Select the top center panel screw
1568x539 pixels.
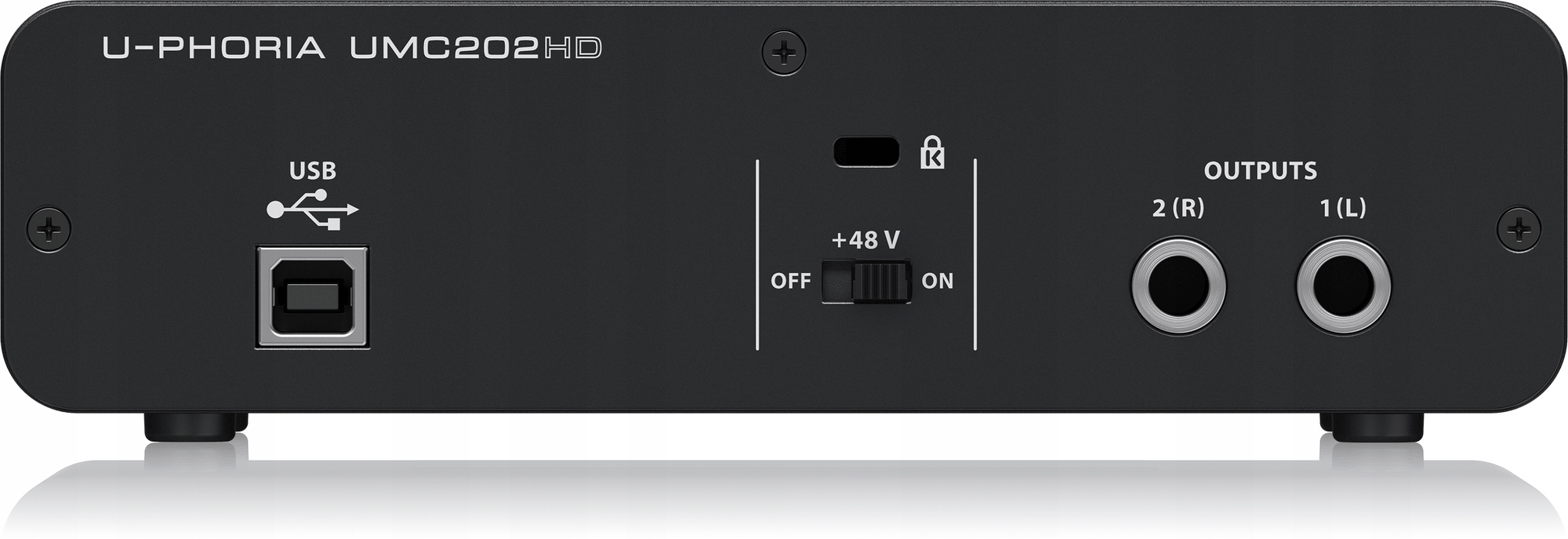pos(784,53)
